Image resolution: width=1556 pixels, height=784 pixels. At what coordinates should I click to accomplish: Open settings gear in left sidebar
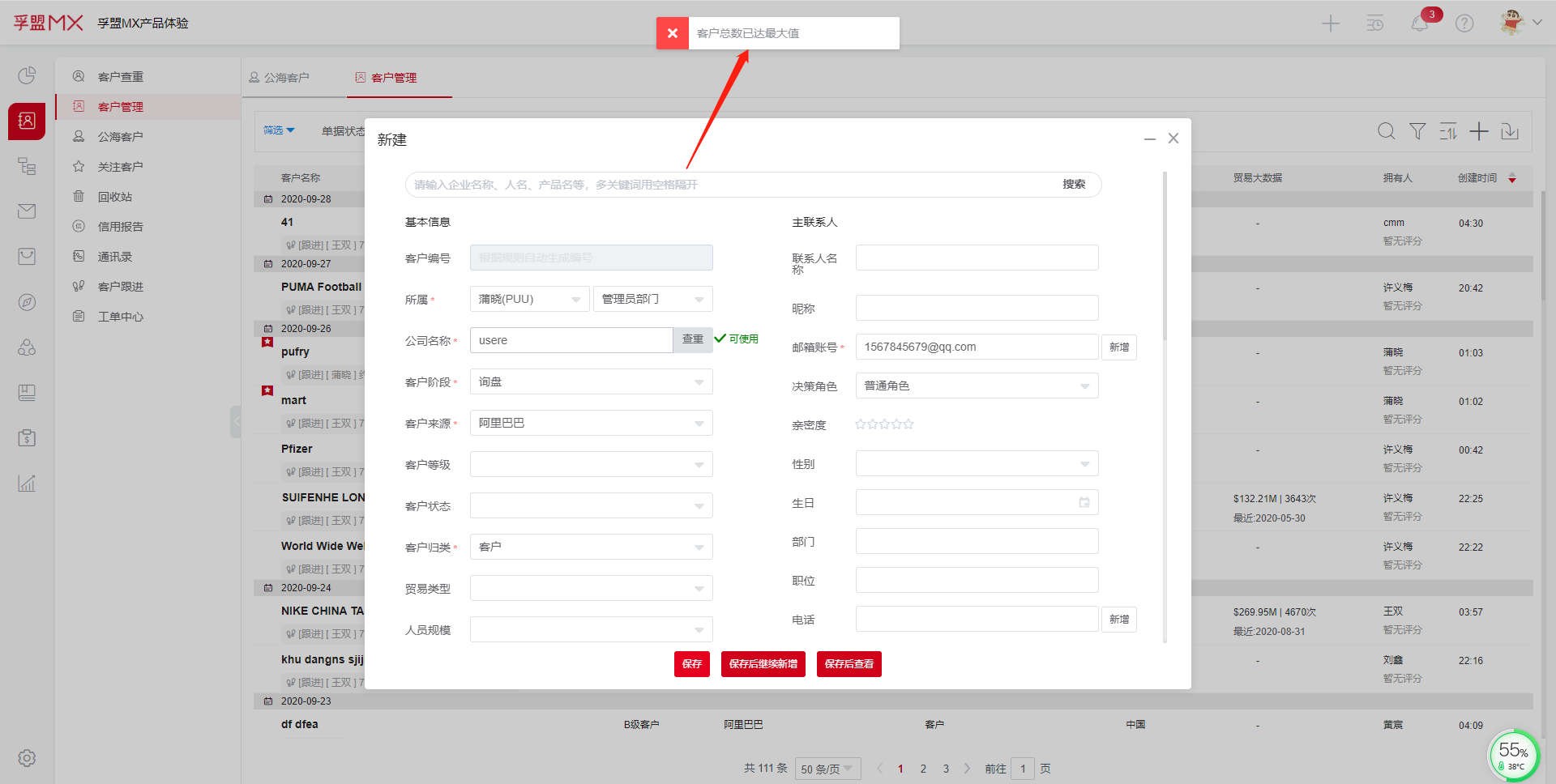pos(27,758)
